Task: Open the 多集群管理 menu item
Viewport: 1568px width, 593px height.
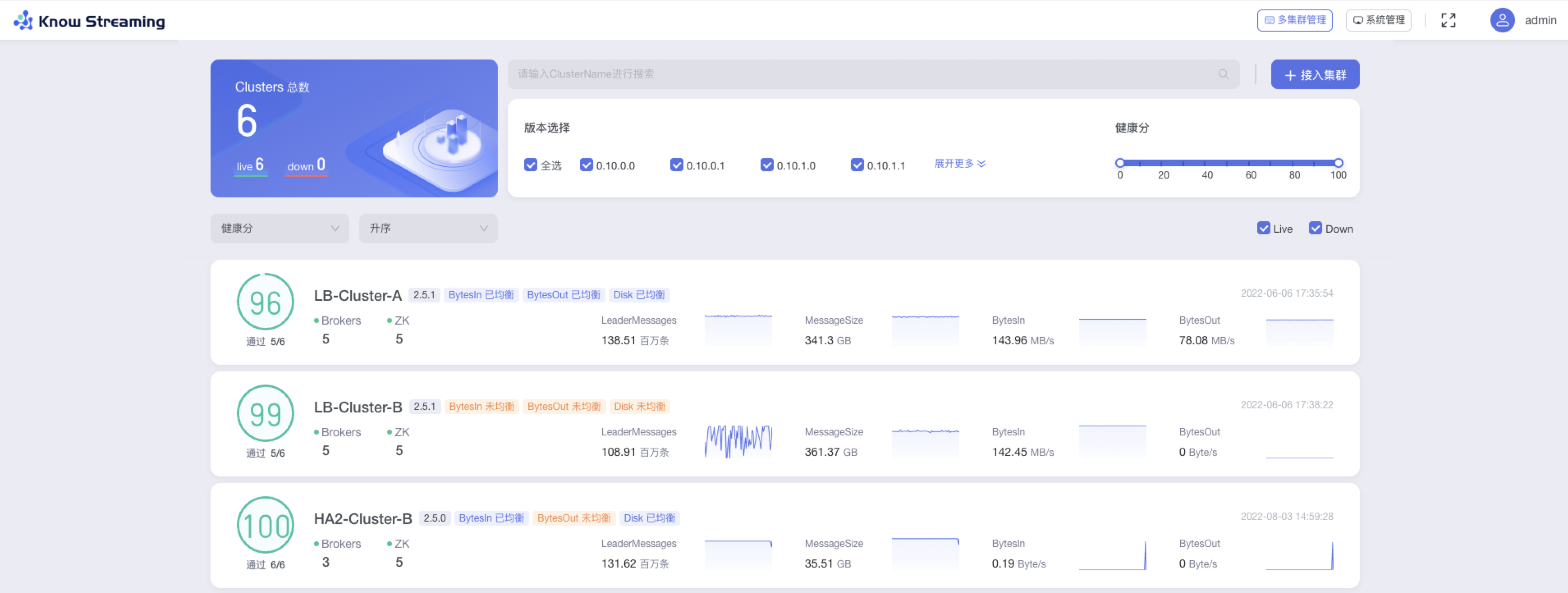Action: click(x=1295, y=20)
